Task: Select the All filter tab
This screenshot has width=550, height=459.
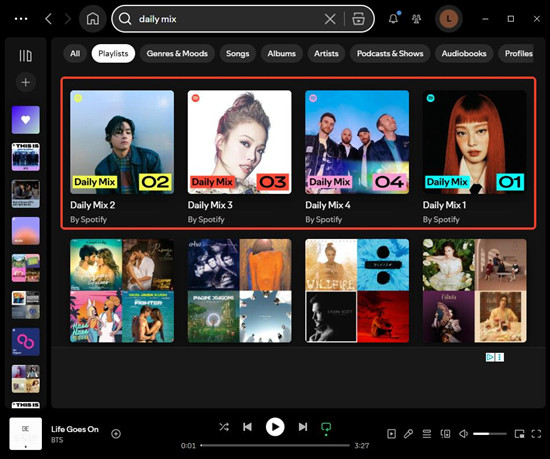Action: tap(75, 54)
